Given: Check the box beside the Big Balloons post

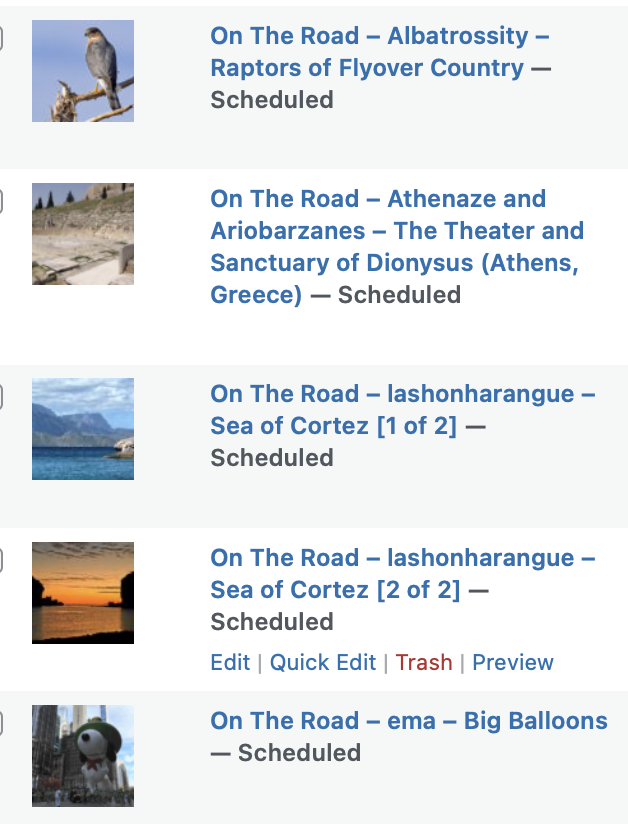Looking at the screenshot, I should pos(1,724).
